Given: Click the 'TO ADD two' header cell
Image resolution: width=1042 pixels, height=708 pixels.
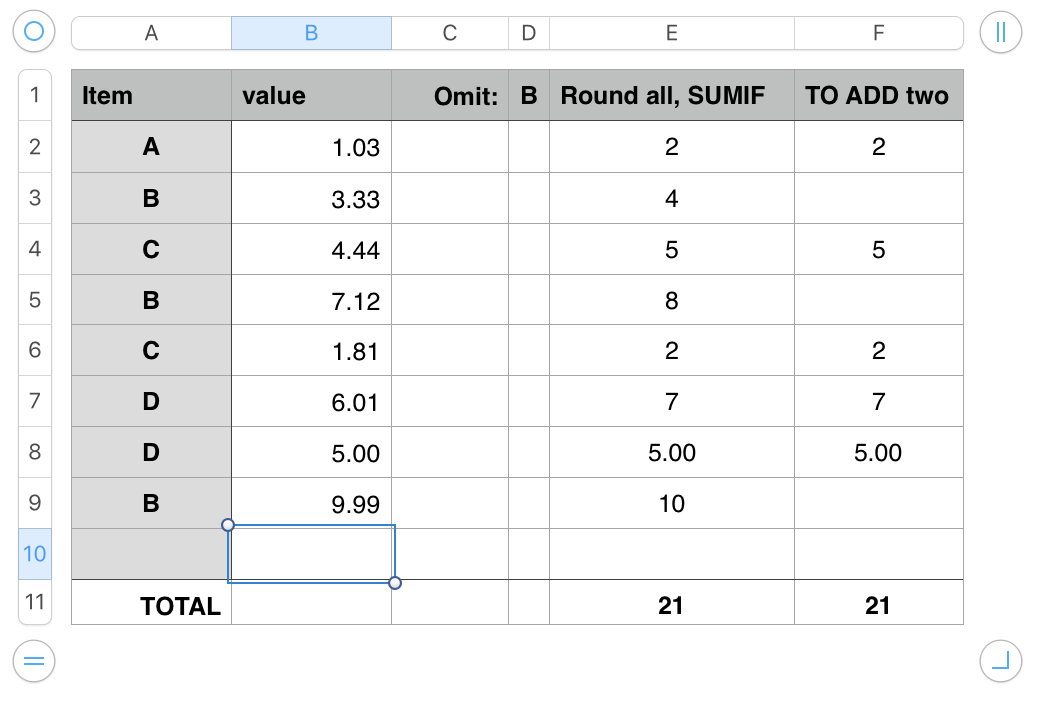Looking at the screenshot, I should point(878,96).
